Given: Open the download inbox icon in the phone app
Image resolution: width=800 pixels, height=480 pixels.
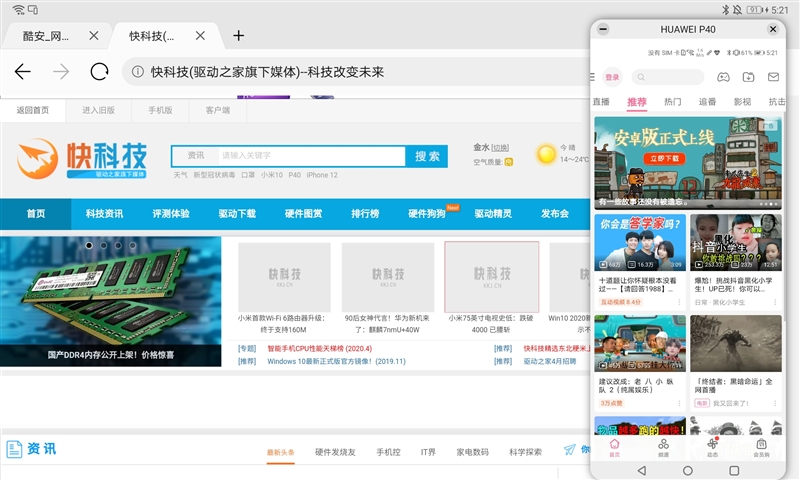Looking at the screenshot, I should coord(749,77).
